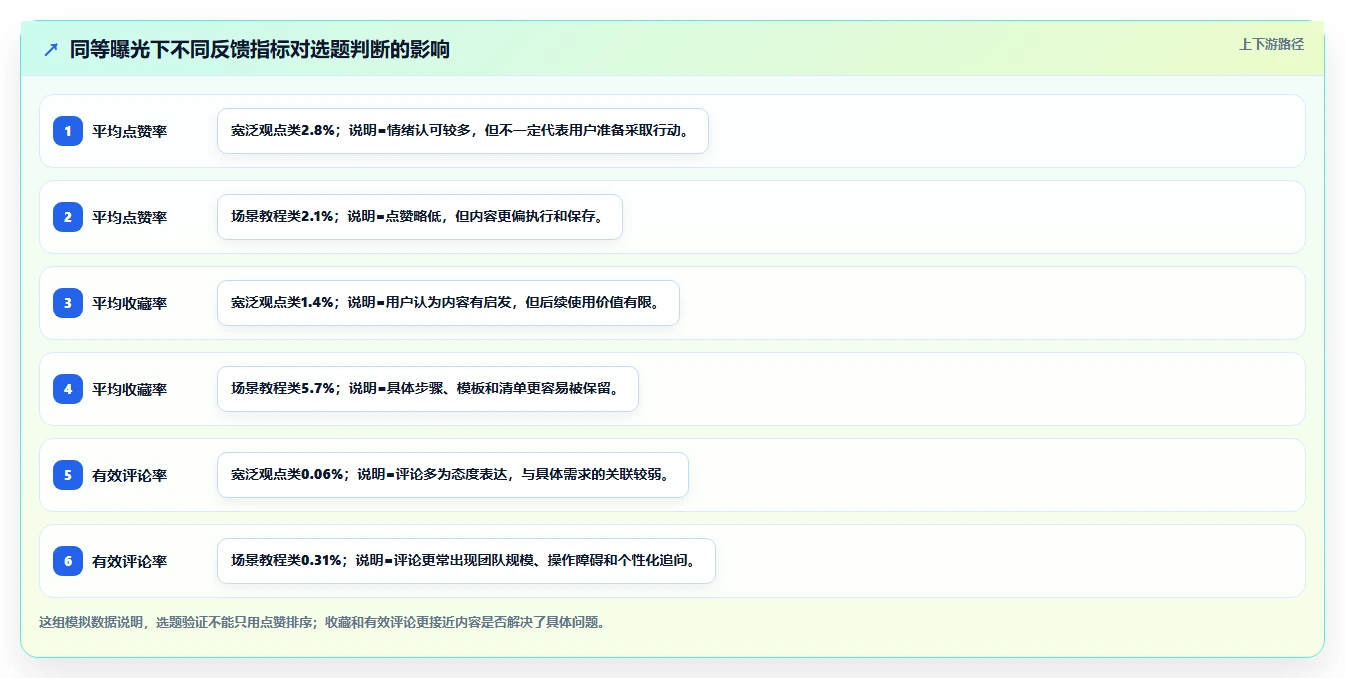Click 平均收藏率 label in row 3
Image resolution: width=1345 pixels, height=678 pixels.
pyautogui.click(x=130, y=303)
